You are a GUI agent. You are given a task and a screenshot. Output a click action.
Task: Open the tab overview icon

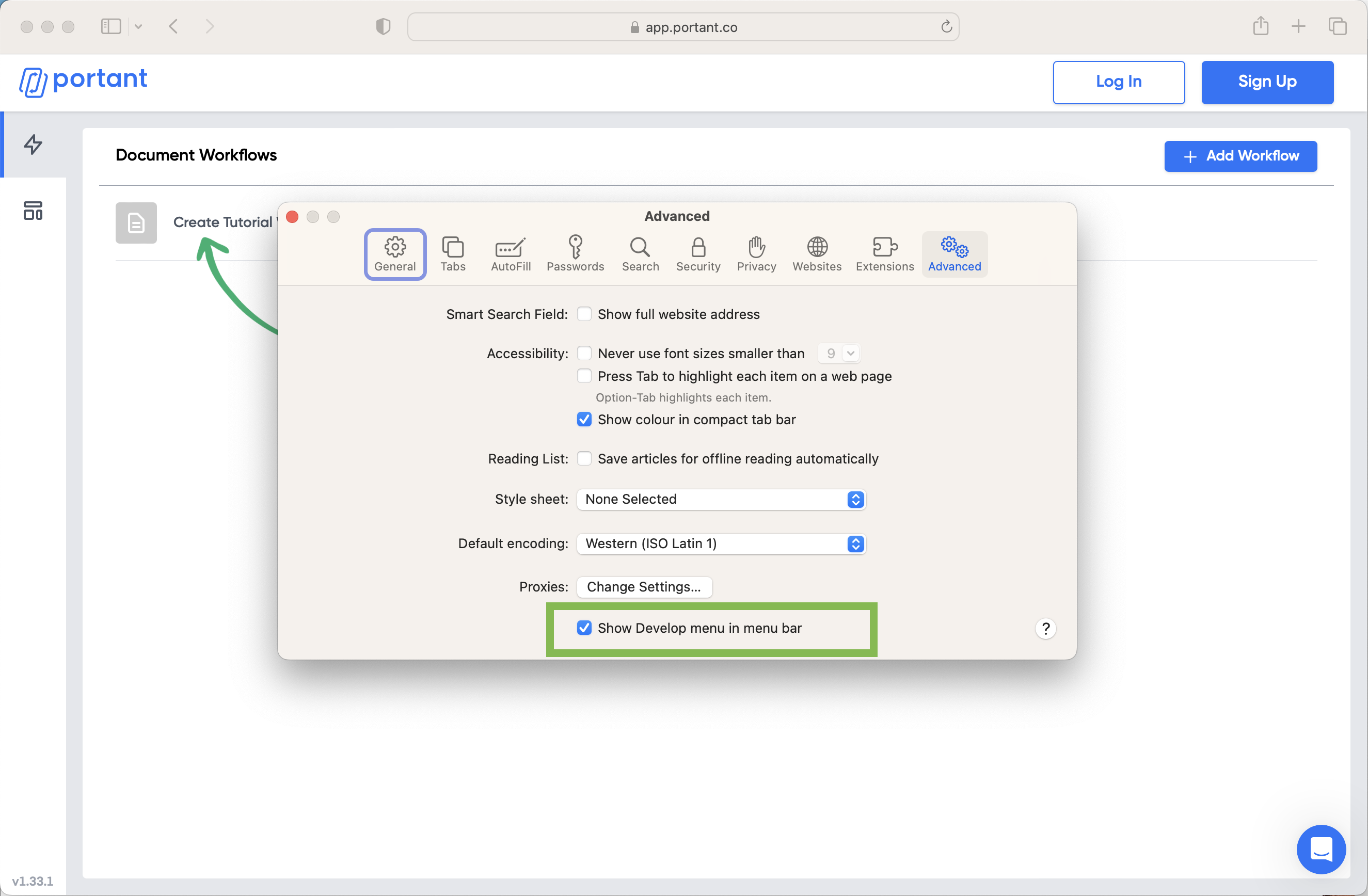pyautogui.click(x=1338, y=26)
